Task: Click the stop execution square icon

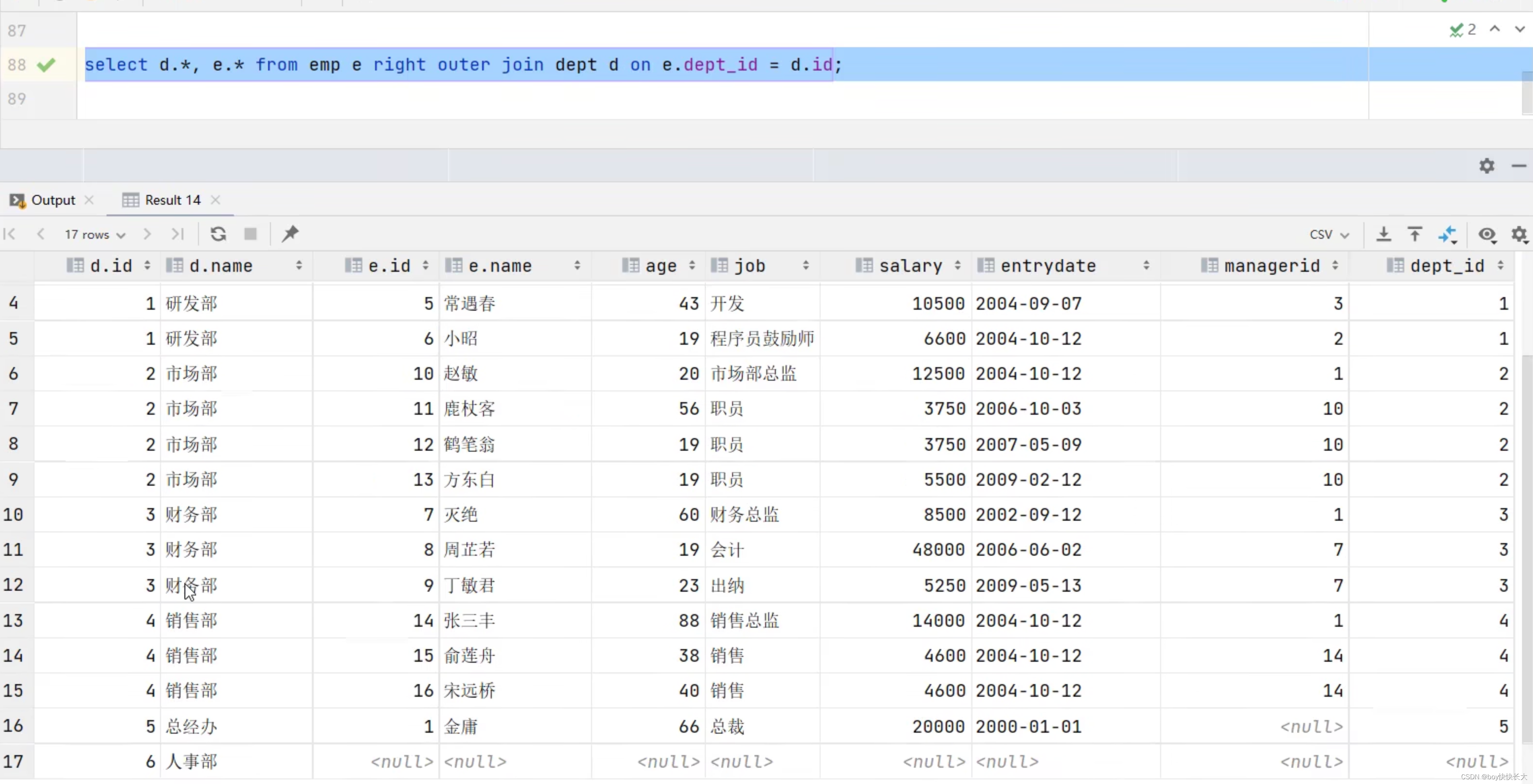Action: (251, 234)
